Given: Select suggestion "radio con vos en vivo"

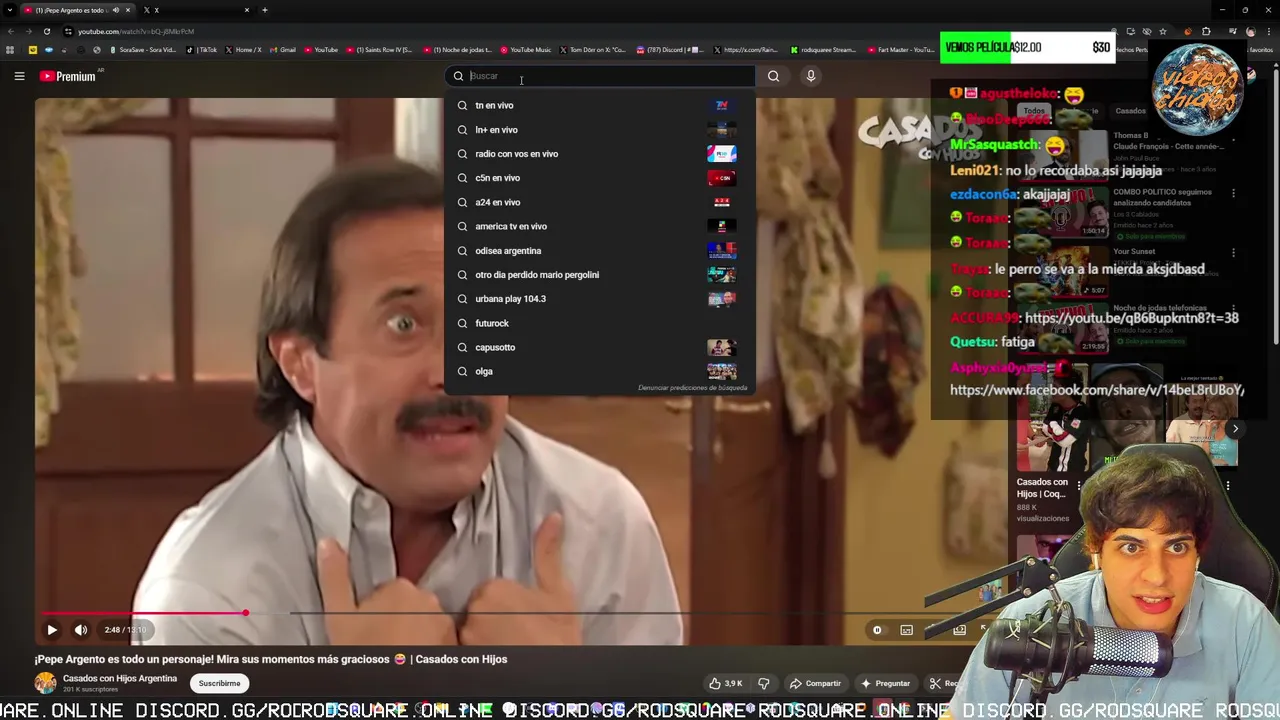Looking at the screenshot, I should click(x=600, y=154).
